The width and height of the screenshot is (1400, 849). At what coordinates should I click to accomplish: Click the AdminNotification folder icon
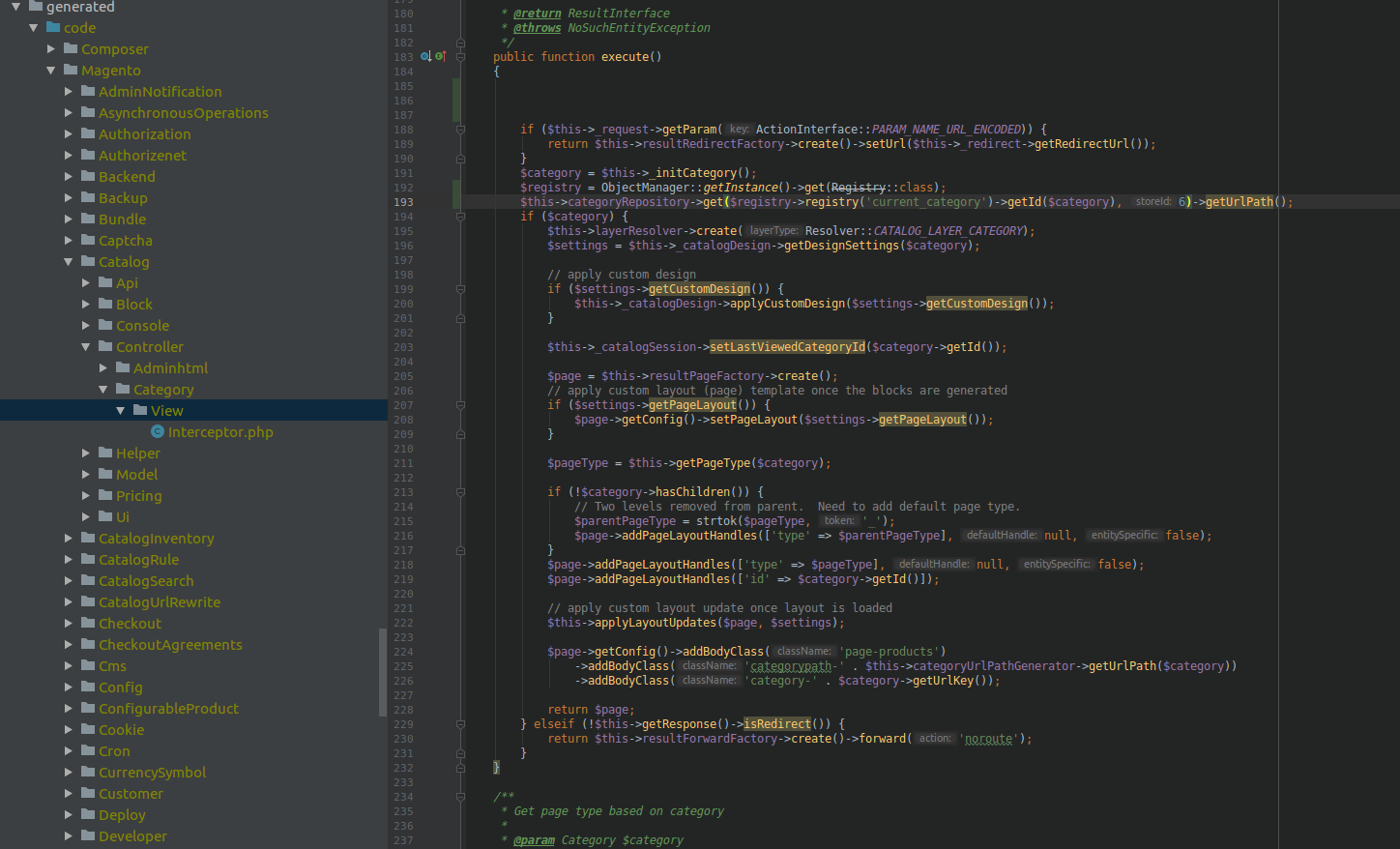[88, 91]
